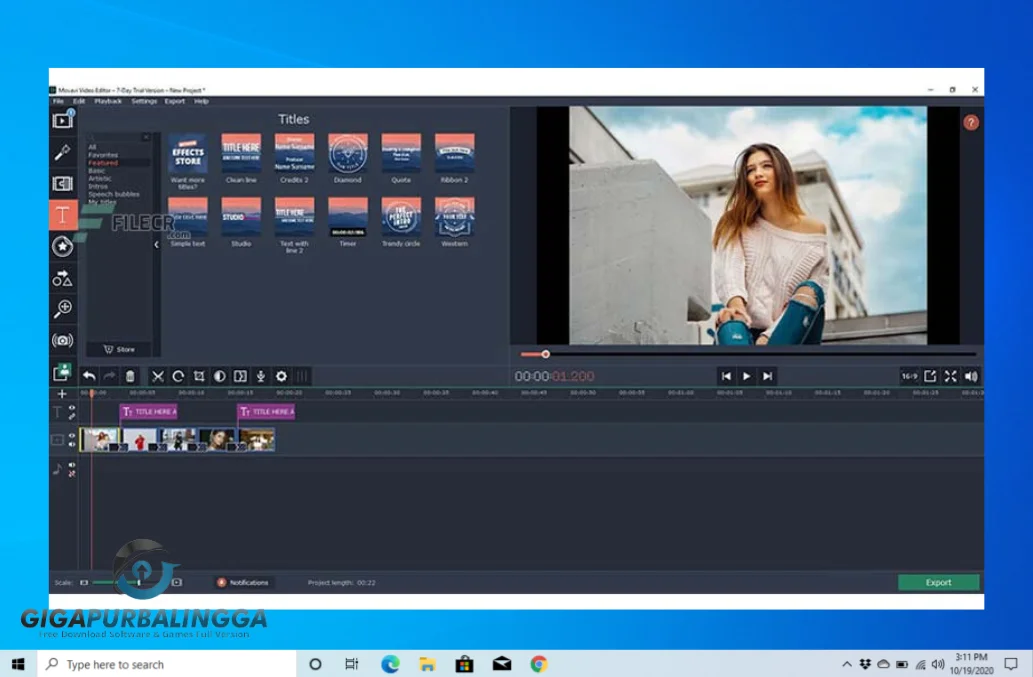
Task: Collapse the titles category panel arrow
Action: tap(156, 244)
